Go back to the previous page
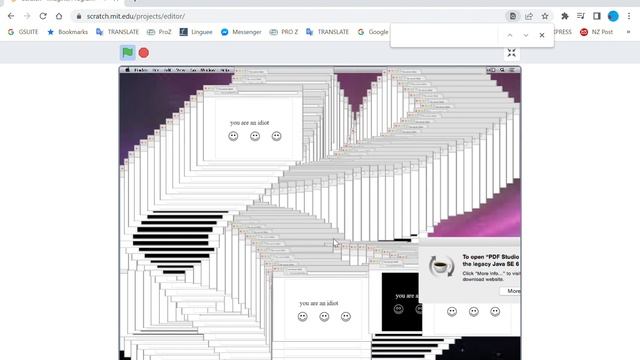The image size is (640, 360). pyautogui.click(x=11, y=16)
